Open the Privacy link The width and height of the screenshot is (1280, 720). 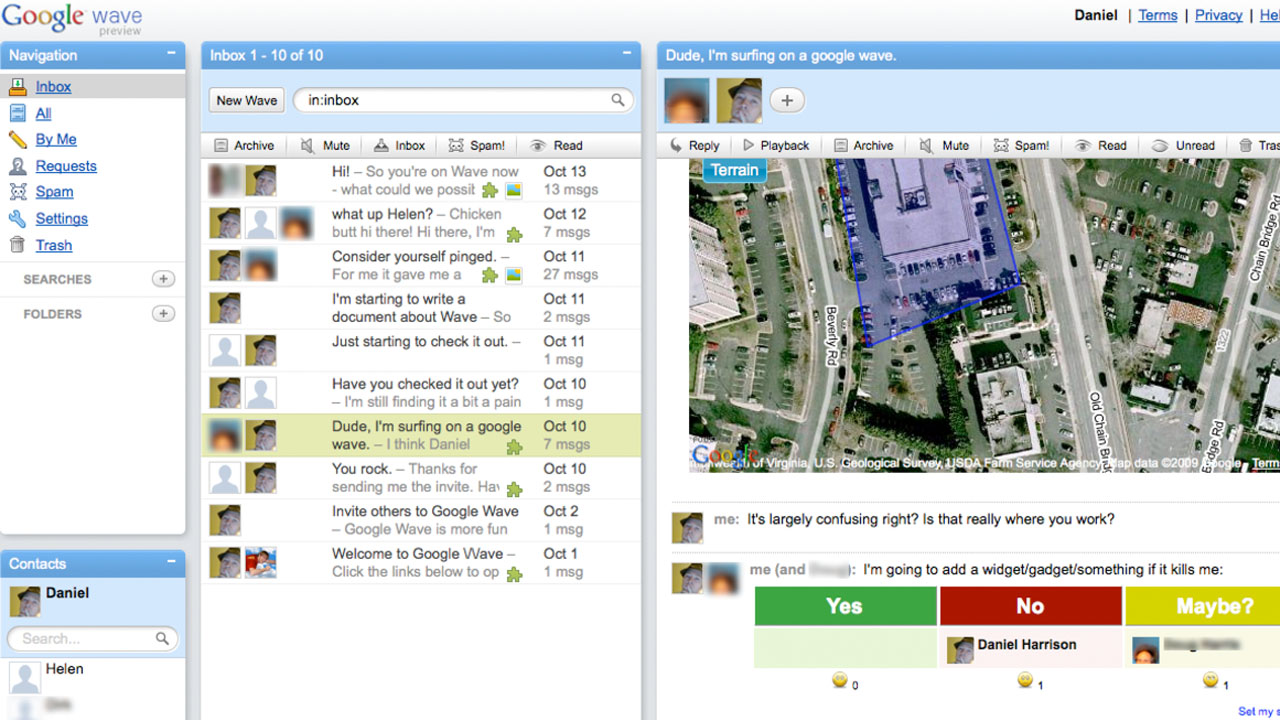(1219, 15)
